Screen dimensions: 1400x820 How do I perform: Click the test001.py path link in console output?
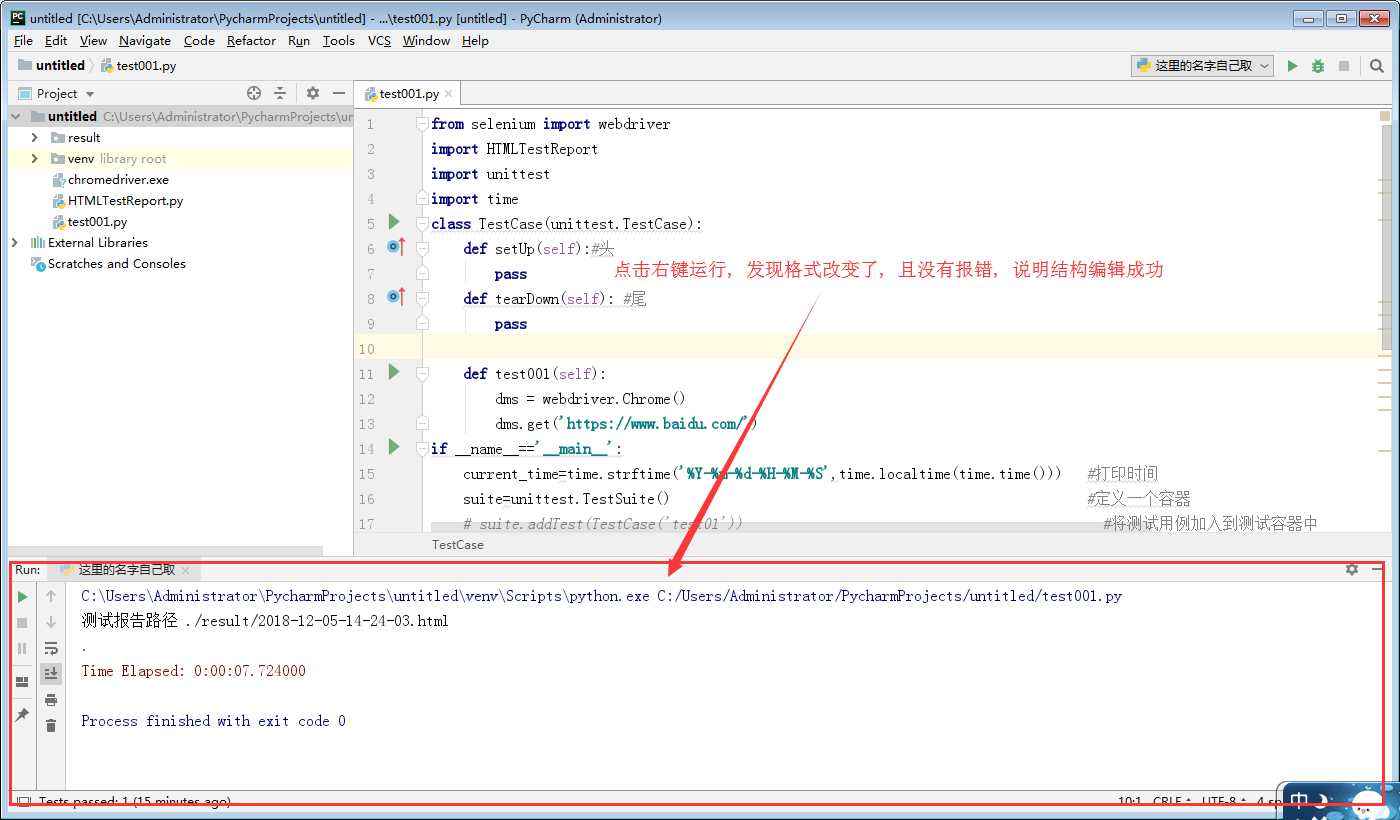(889, 596)
